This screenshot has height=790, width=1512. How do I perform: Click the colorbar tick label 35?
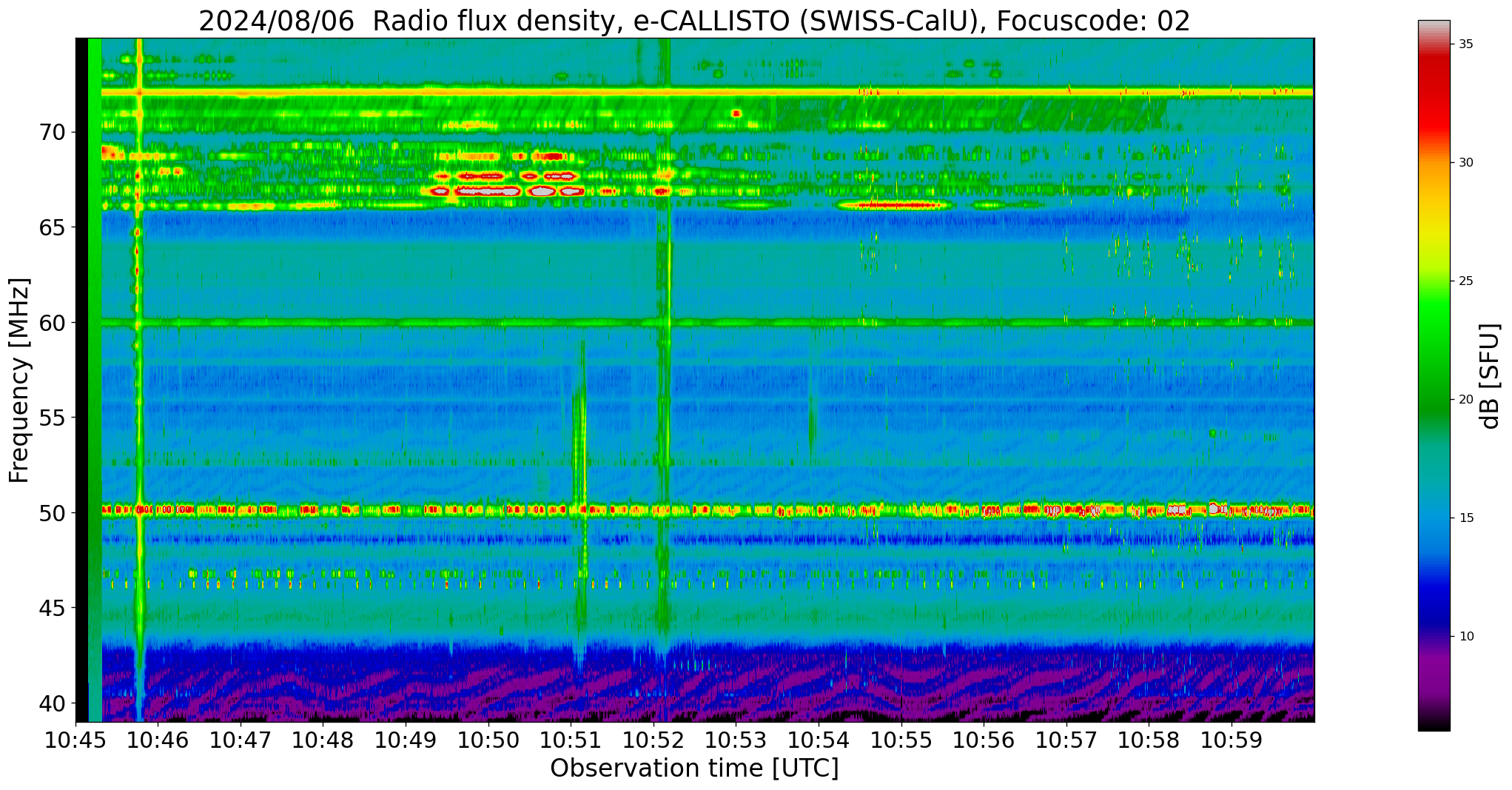tap(1466, 44)
